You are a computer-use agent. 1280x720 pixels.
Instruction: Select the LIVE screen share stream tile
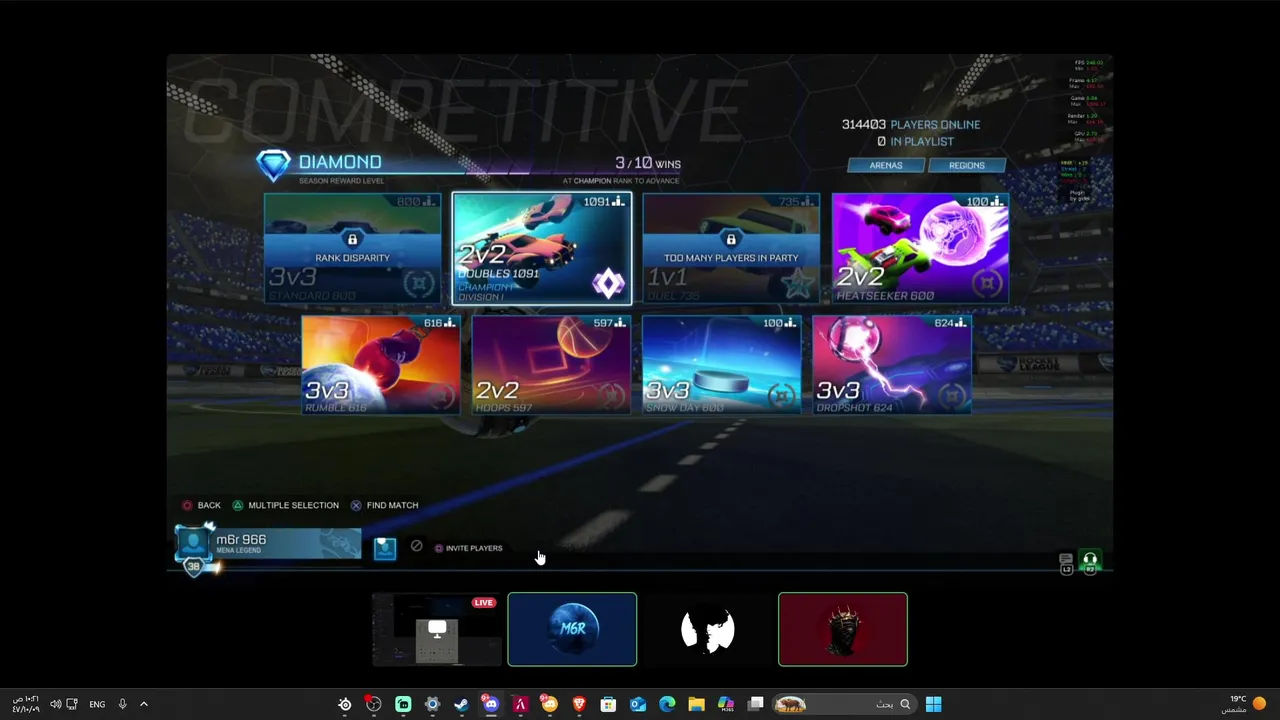(x=436, y=629)
